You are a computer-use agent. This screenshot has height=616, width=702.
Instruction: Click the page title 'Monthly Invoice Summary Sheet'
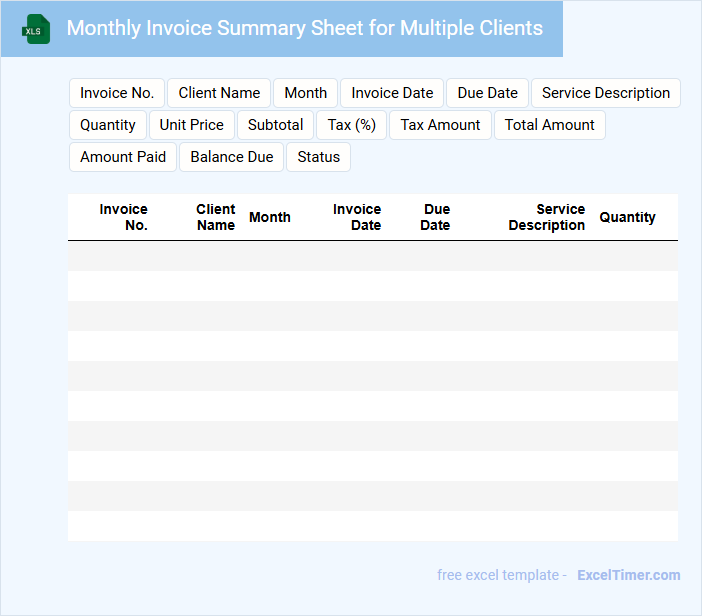coord(304,28)
